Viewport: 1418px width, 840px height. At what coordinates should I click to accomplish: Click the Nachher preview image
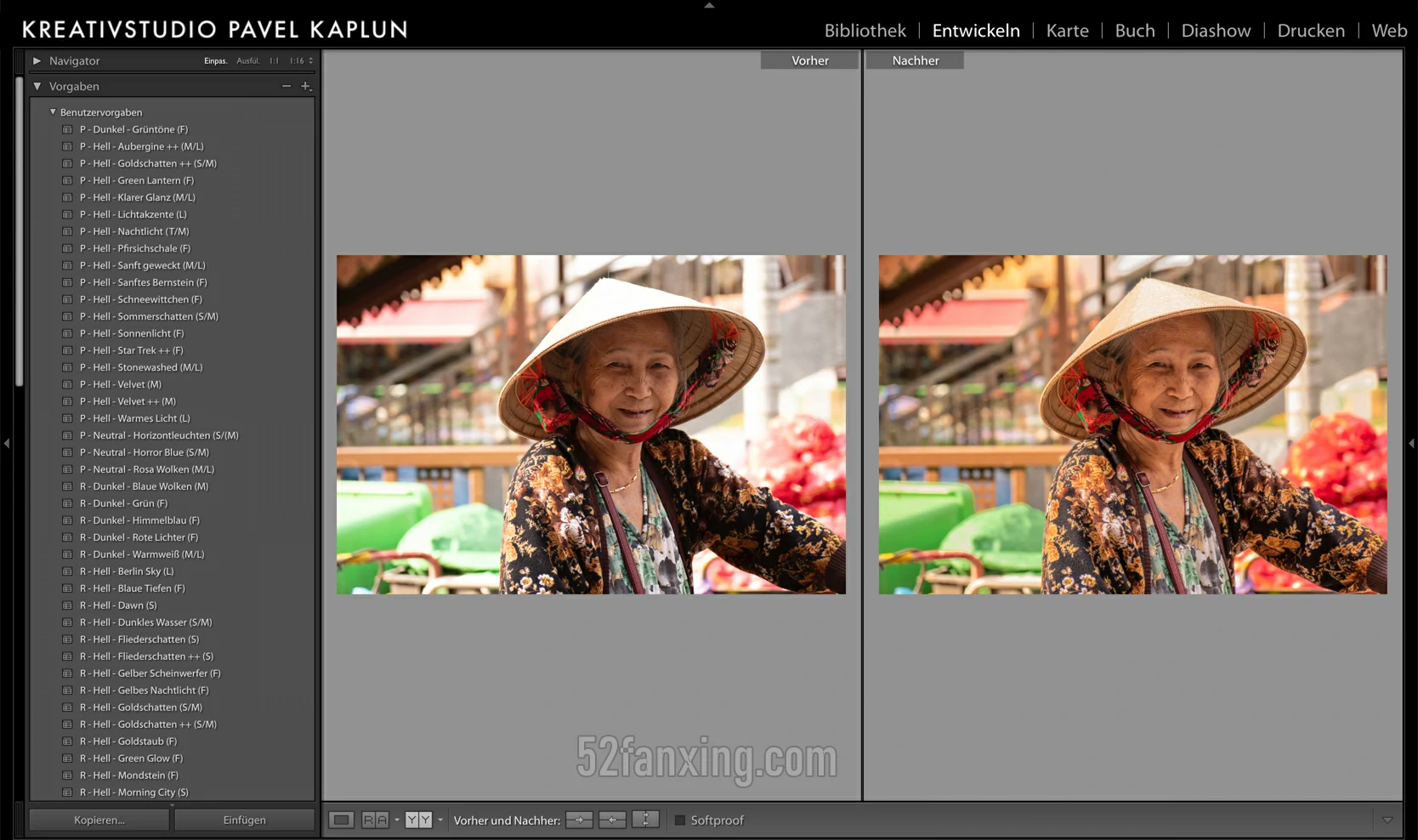1133,424
